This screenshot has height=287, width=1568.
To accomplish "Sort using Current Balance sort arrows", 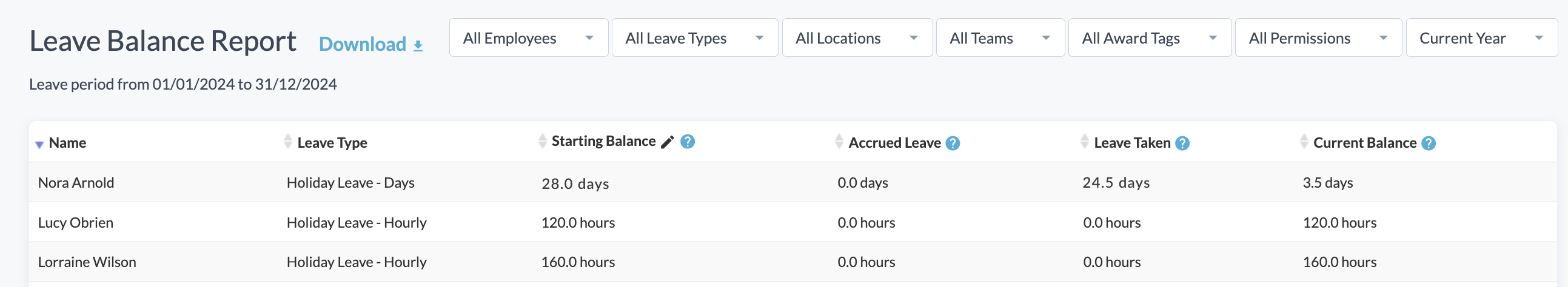I will [x=1303, y=142].
